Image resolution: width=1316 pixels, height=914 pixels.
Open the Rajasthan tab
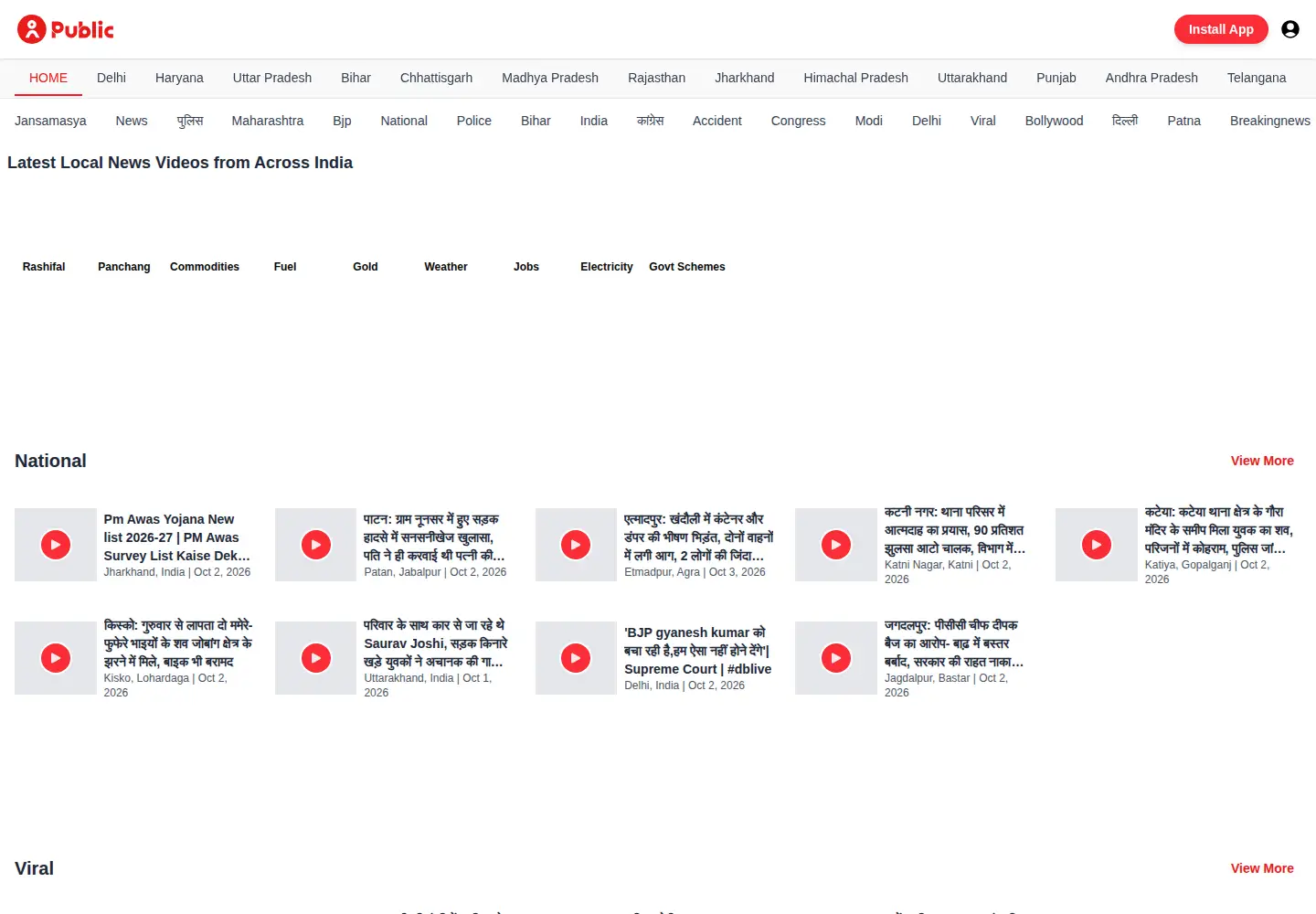[656, 78]
